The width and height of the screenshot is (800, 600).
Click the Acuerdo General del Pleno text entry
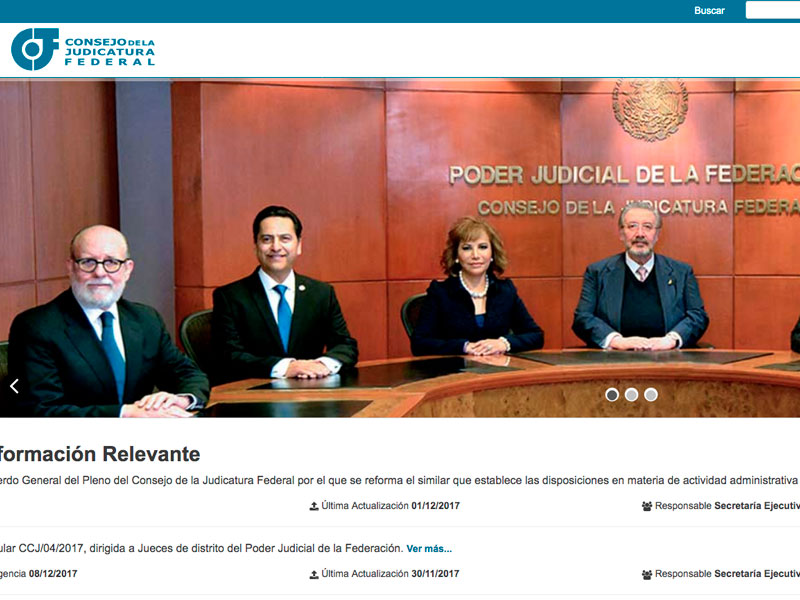pos(399,481)
